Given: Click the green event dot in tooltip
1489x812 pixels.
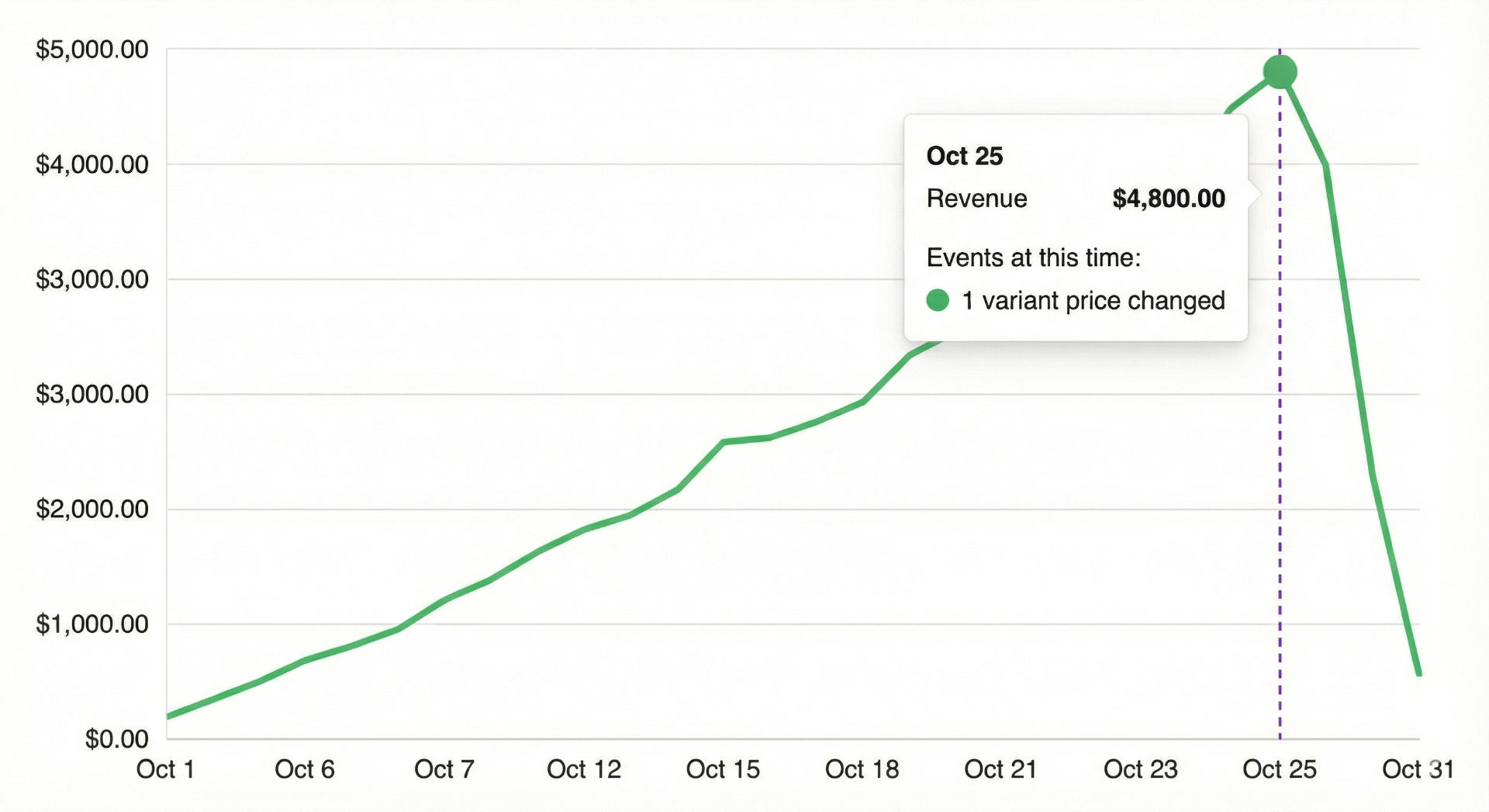Looking at the screenshot, I should click(x=938, y=300).
